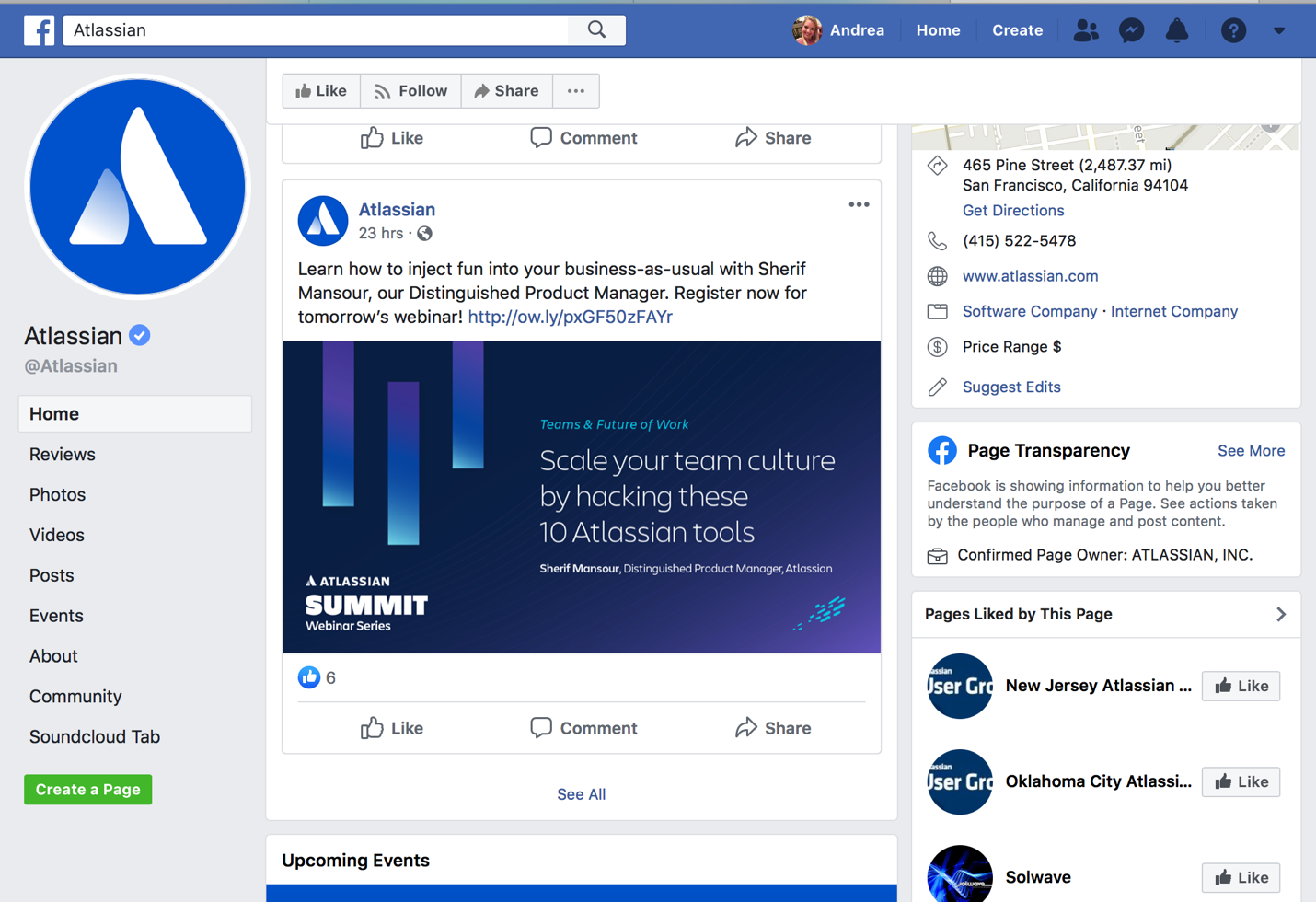
Task: Select Home in the page sidebar
Action: (x=134, y=414)
